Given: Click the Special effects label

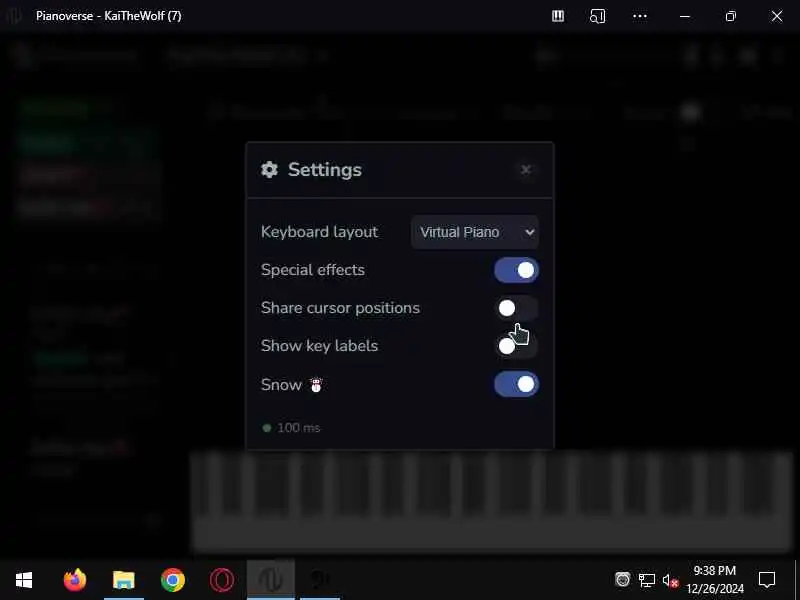Looking at the screenshot, I should [x=313, y=270].
